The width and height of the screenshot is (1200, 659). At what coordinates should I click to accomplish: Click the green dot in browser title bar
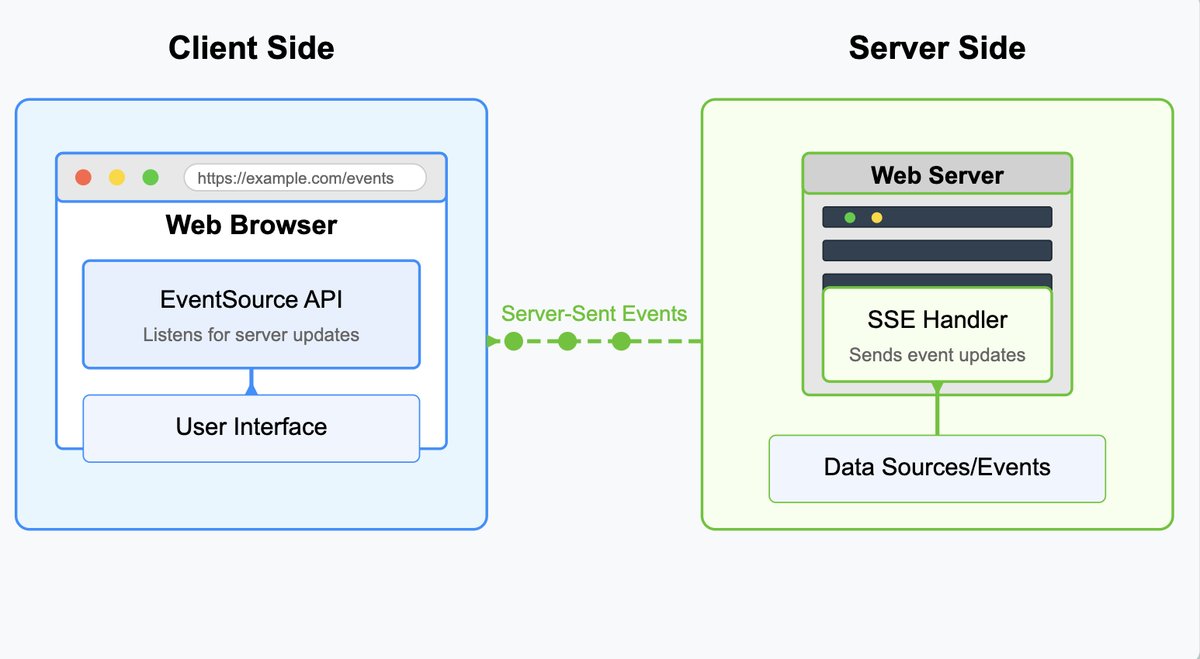click(x=150, y=178)
